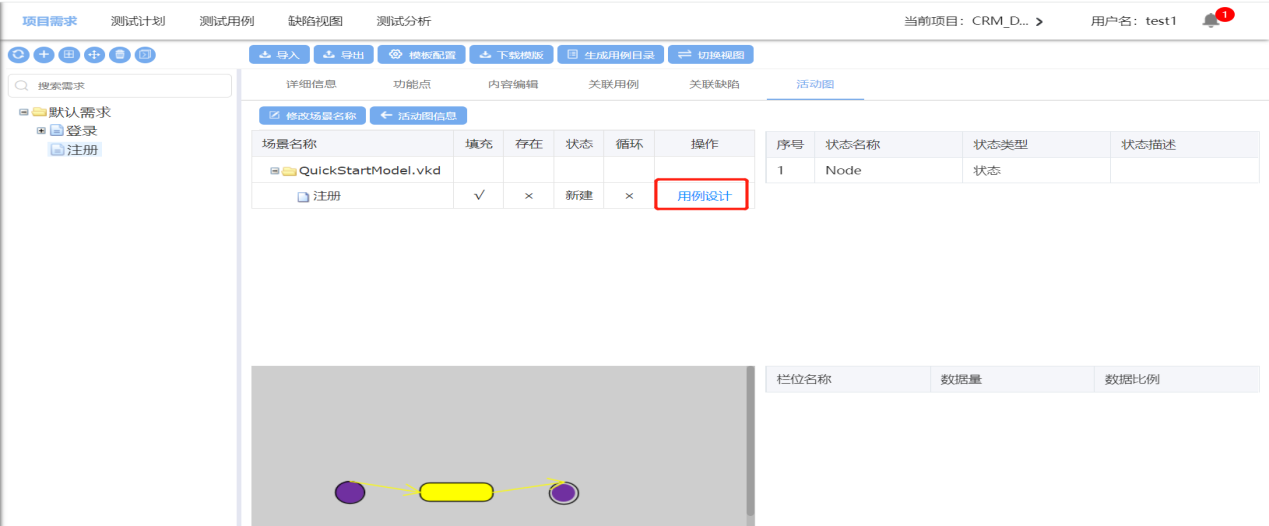Open the notification bell
1269x526 pixels.
tap(1211, 21)
